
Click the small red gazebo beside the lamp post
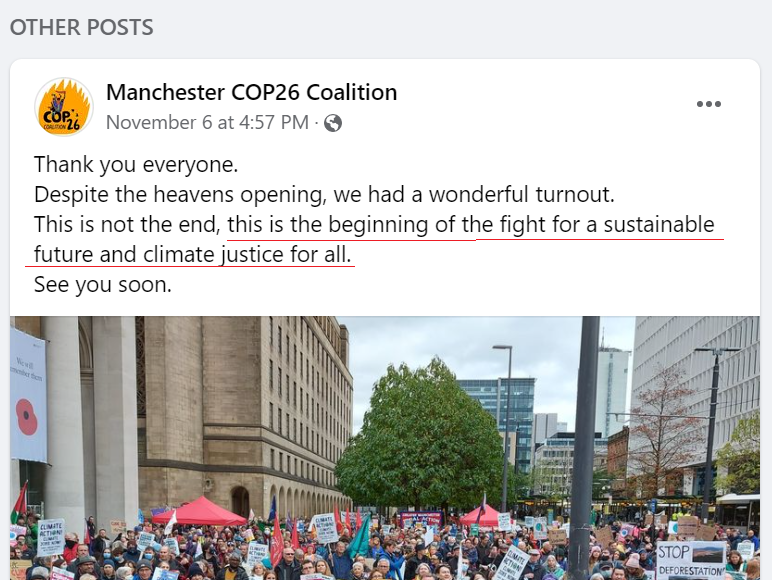coord(480,517)
